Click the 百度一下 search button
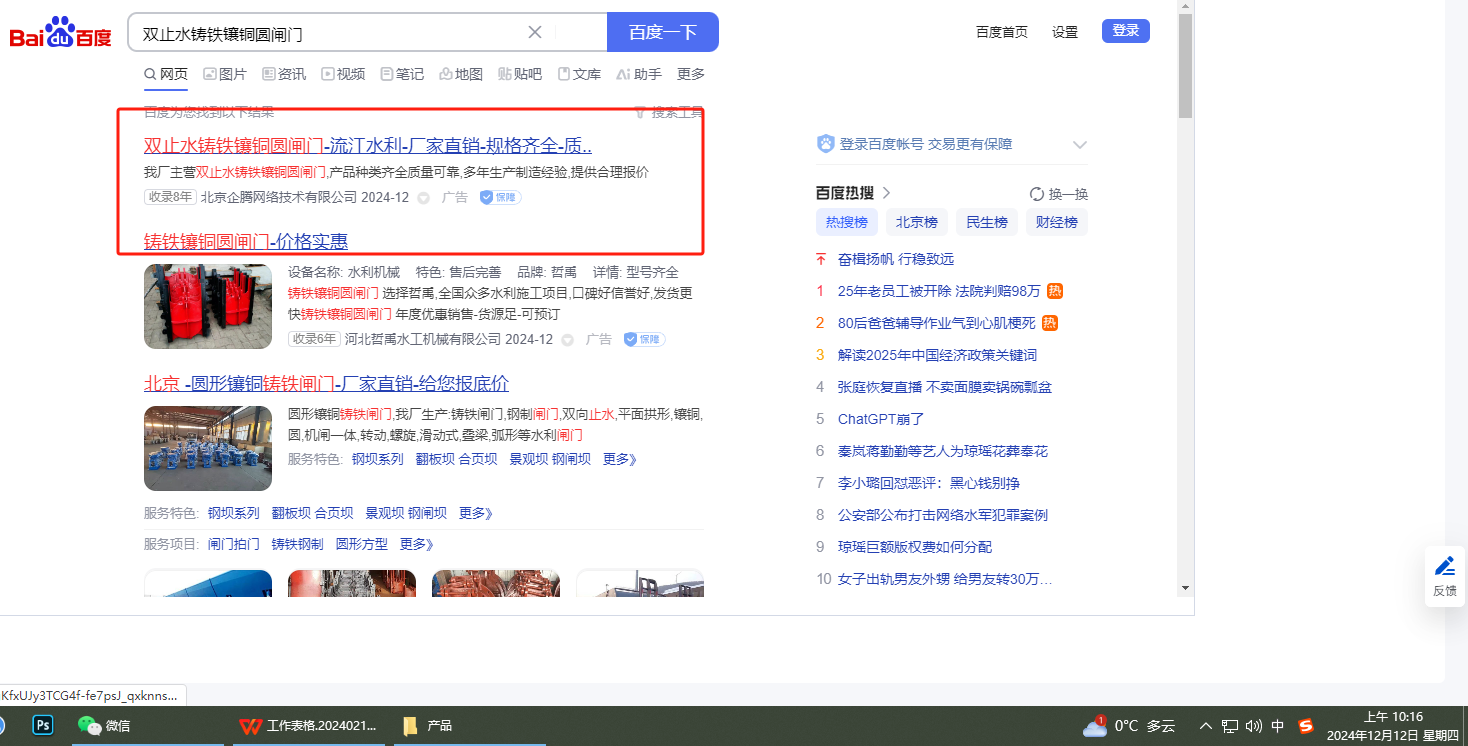Image resolution: width=1468 pixels, height=746 pixels. point(662,32)
